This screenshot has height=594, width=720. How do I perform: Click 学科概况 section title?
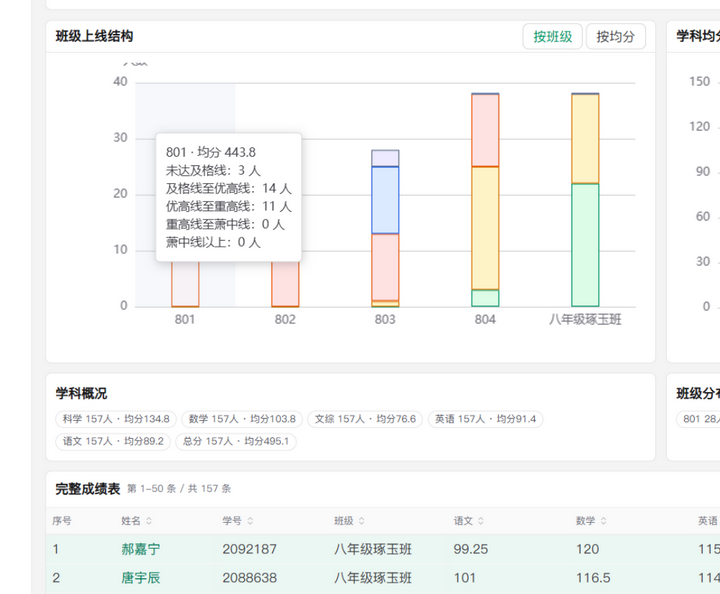pyautogui.click(x=81, y=393)
